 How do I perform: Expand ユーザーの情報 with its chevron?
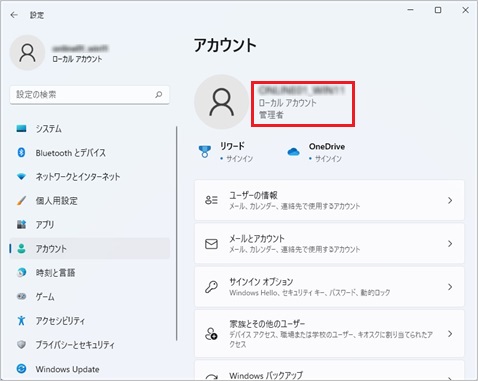point(450,200)
